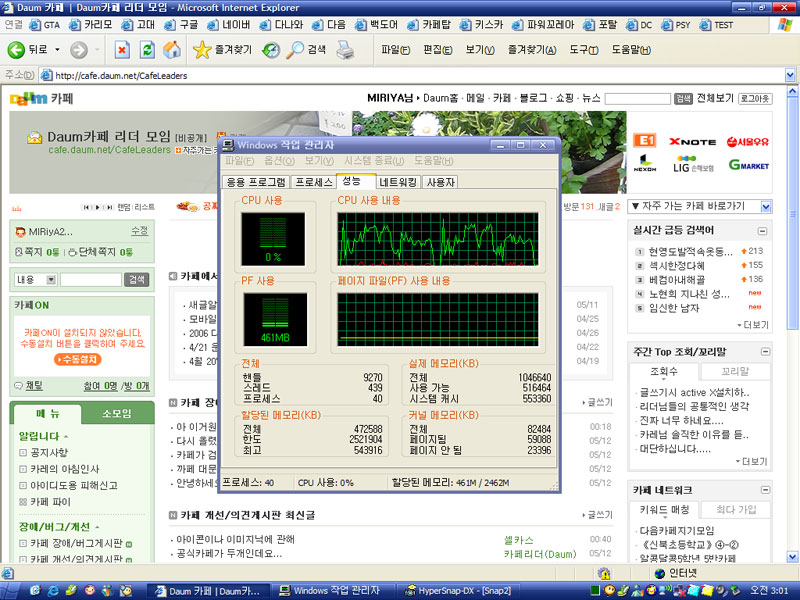Switch to the 프로세스 tab in Task Manager
This screenshot has width=800, height=600.
pyautogui.click(x=314, y=182)
